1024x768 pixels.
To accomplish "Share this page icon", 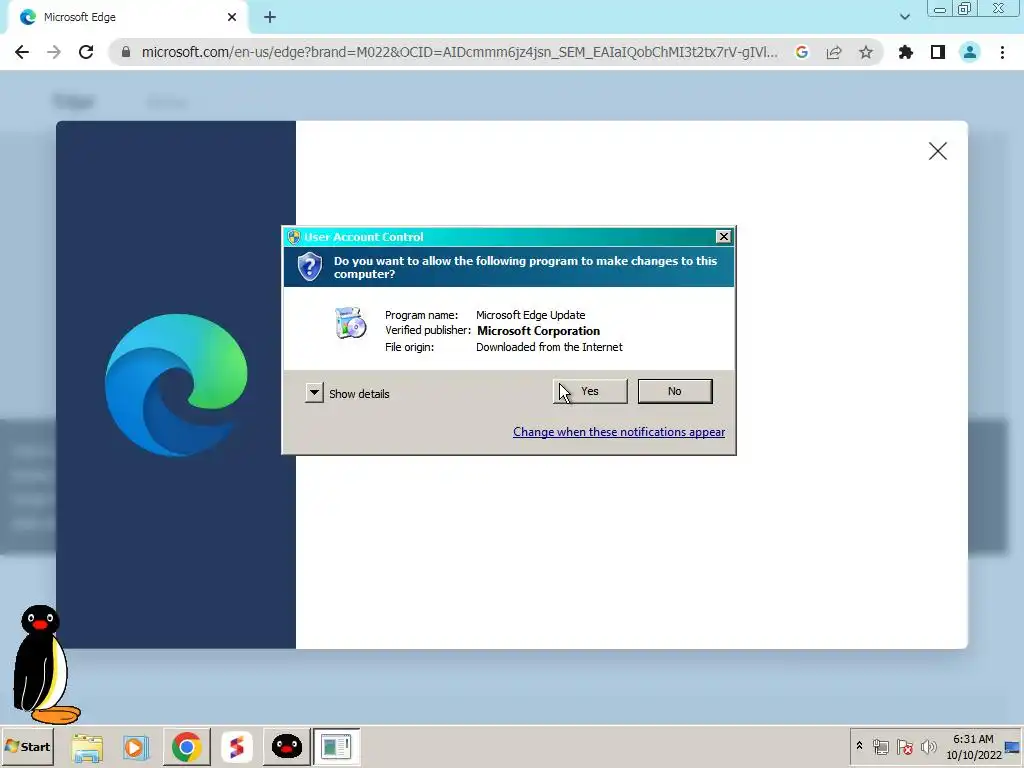I will click(x=834, y=52).
